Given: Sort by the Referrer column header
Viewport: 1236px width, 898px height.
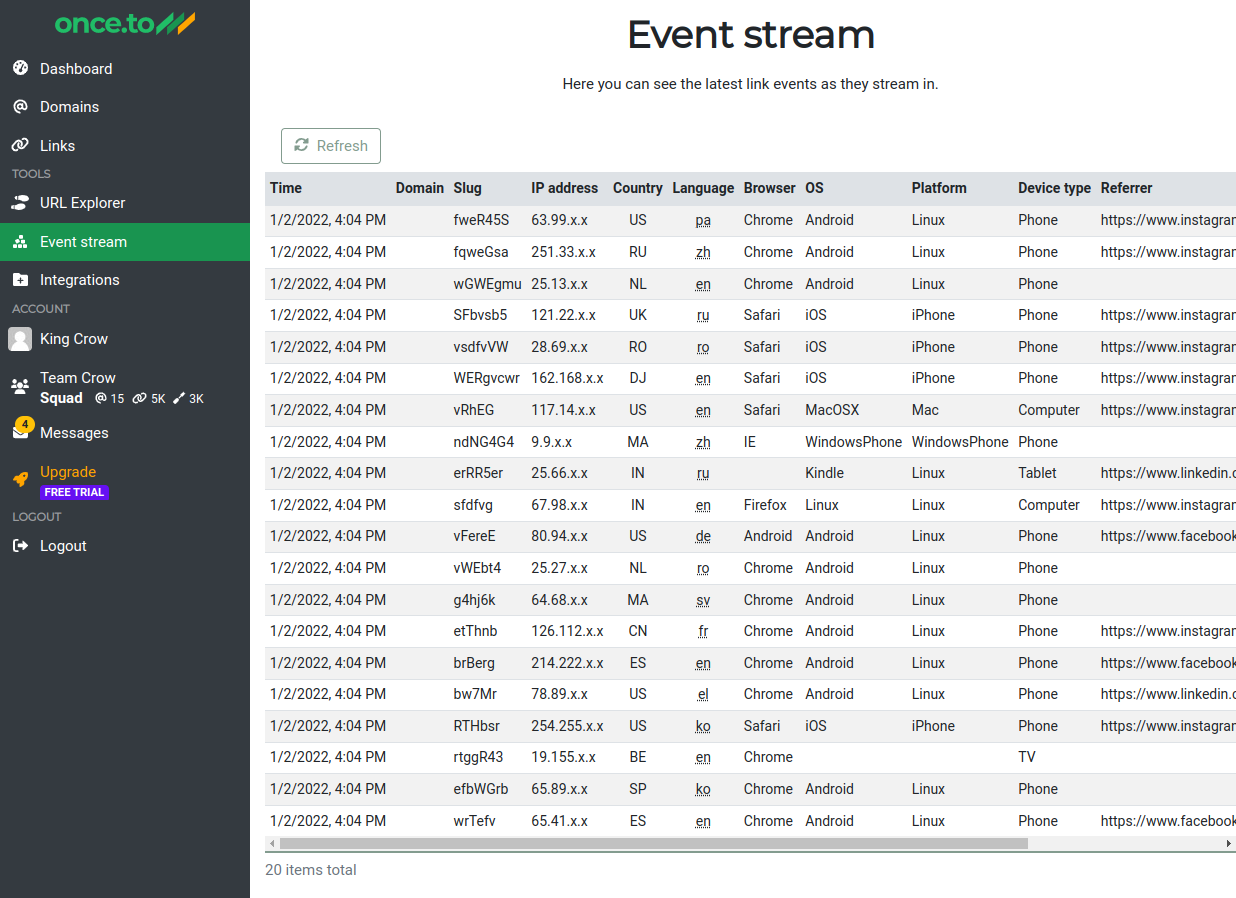Looking at the screenshot, I should [x=1127, y=188].
